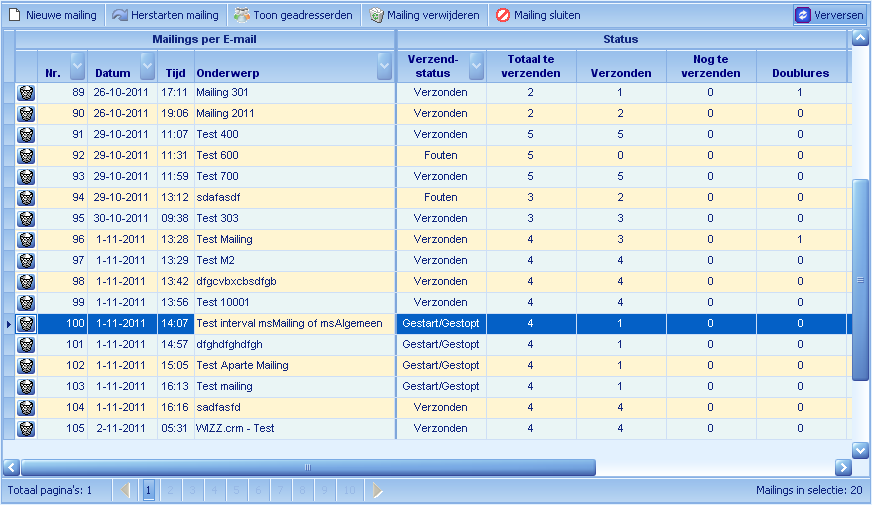The height and width of the screenshot is (505, 872).
Task: Select 'Test interval msMailing of msAlgemeen'
Action: click(x=295, y=324)
